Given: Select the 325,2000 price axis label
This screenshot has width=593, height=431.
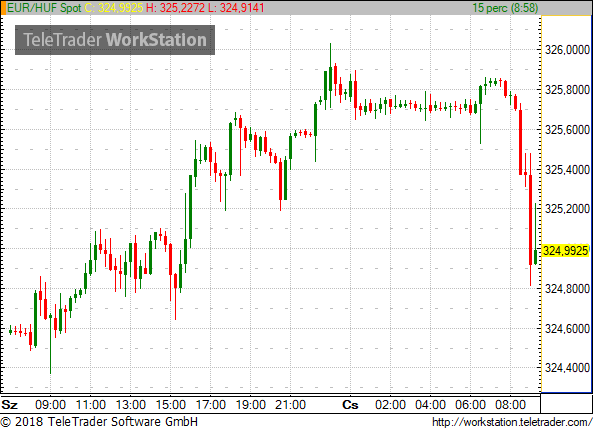Looking at the screenshot, I should click(567, 209).
